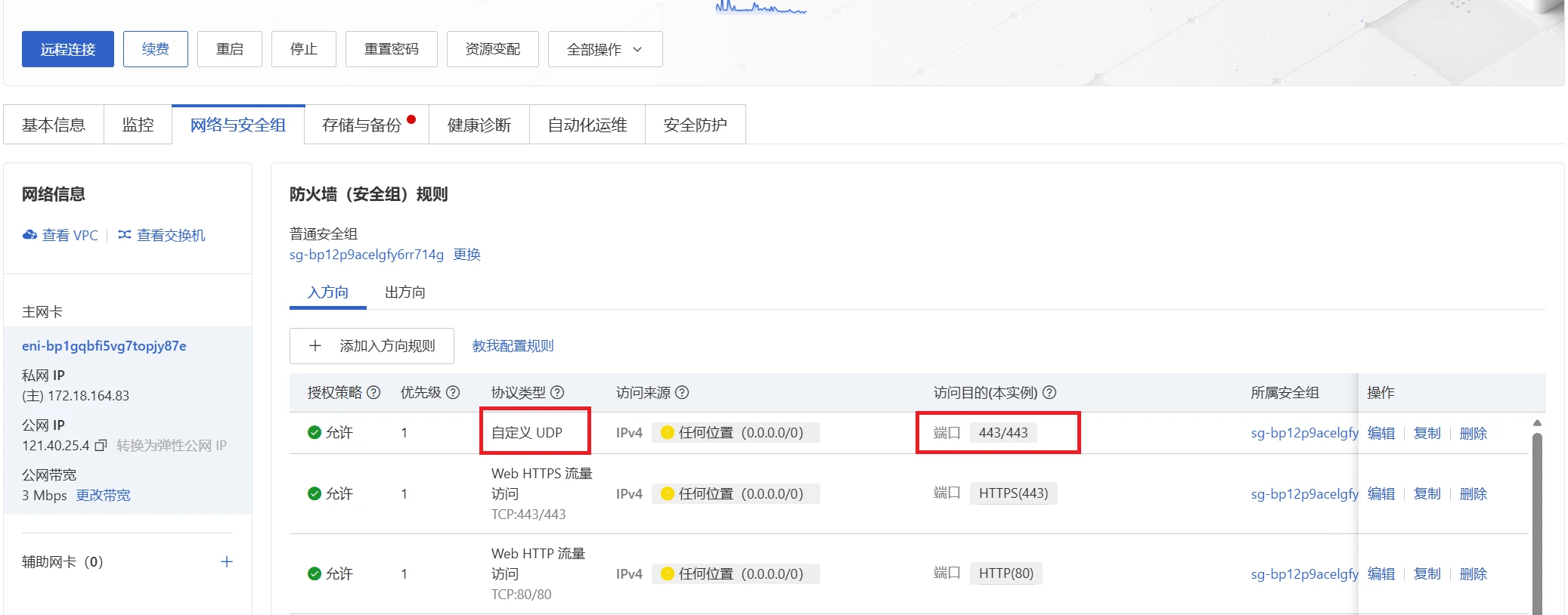Switch to the 存储与备份 tab
The height and width of the screenshot is (615, 1568).
pos(362,125)
